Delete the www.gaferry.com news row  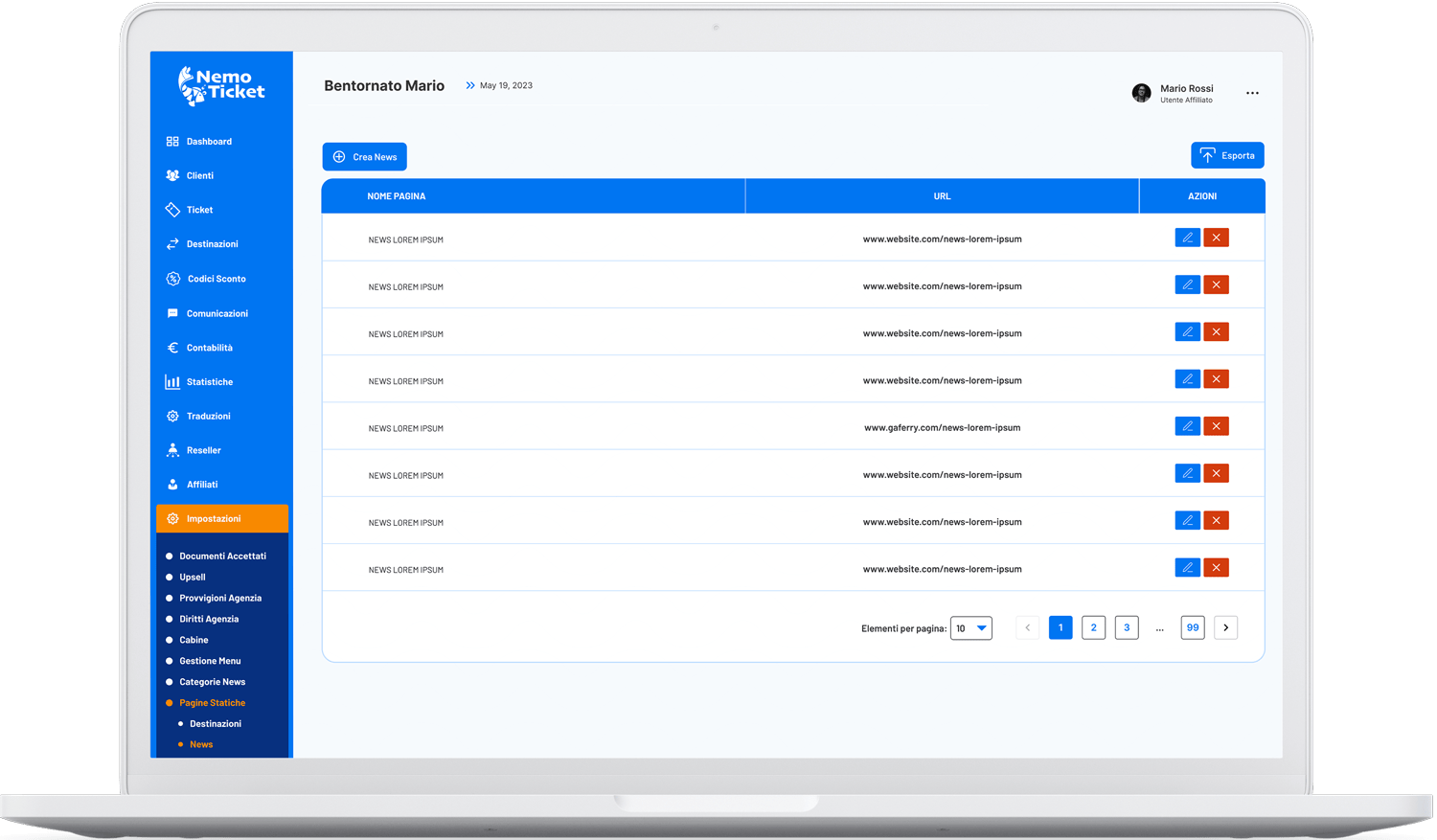(x=1216, y=426)
